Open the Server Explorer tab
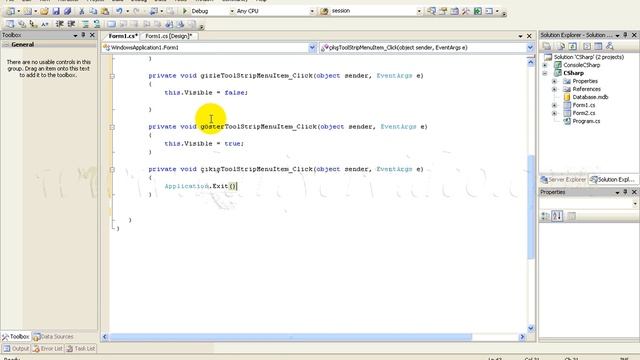 pos(564,180)
